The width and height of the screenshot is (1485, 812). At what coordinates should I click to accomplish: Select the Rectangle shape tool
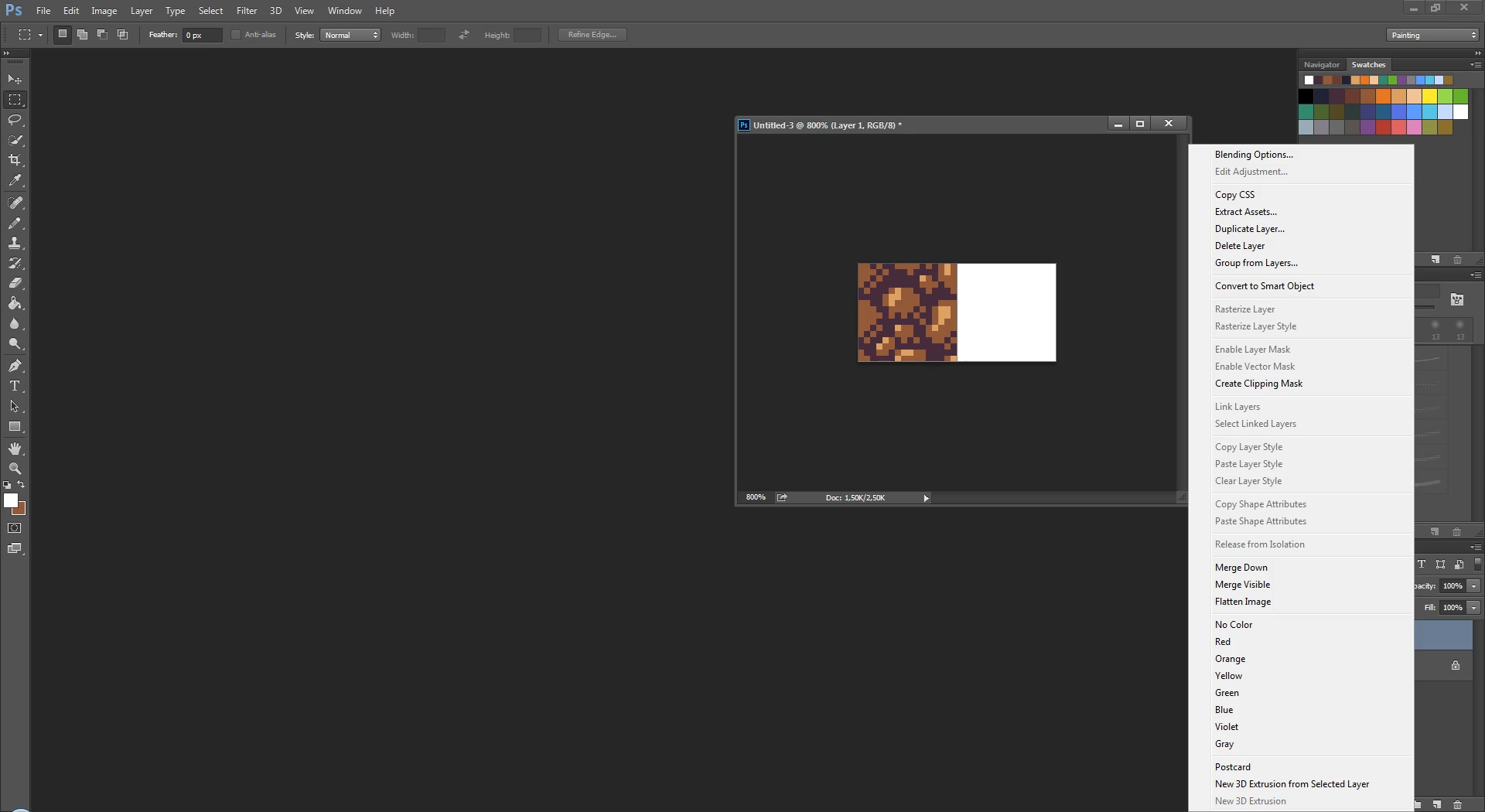[x=15, y=426]
